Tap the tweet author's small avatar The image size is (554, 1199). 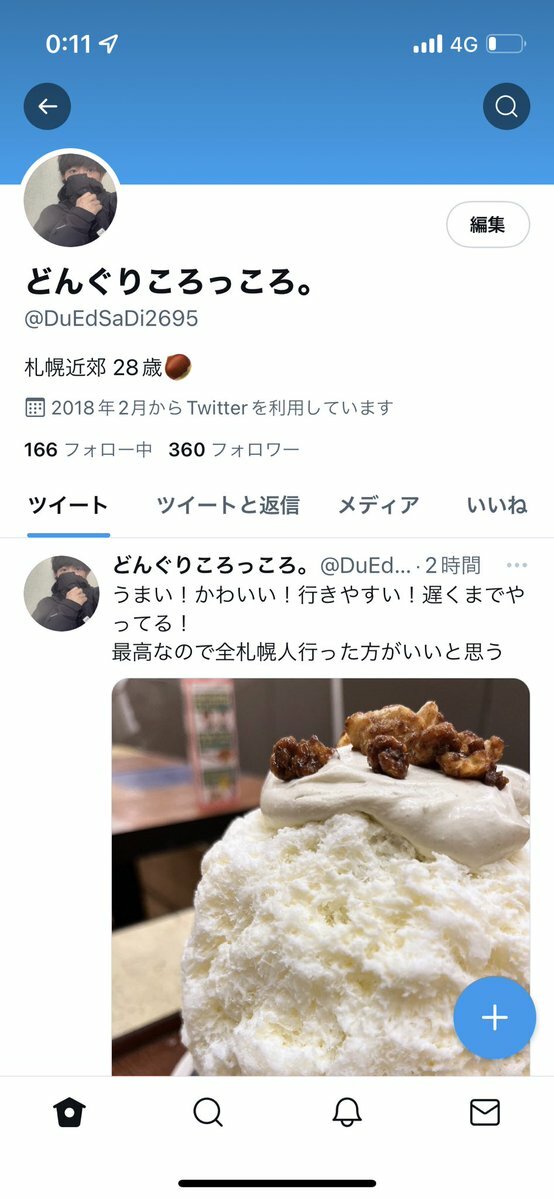click(x=61, y=593)
